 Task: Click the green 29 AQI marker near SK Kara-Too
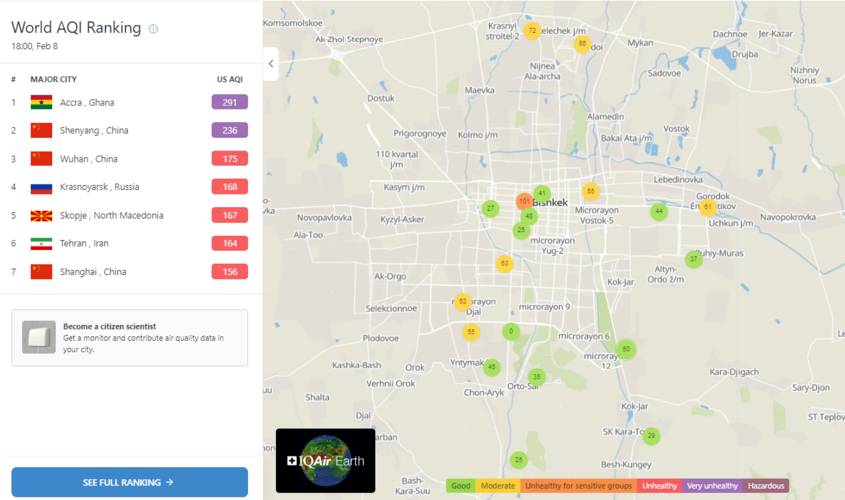651,436
